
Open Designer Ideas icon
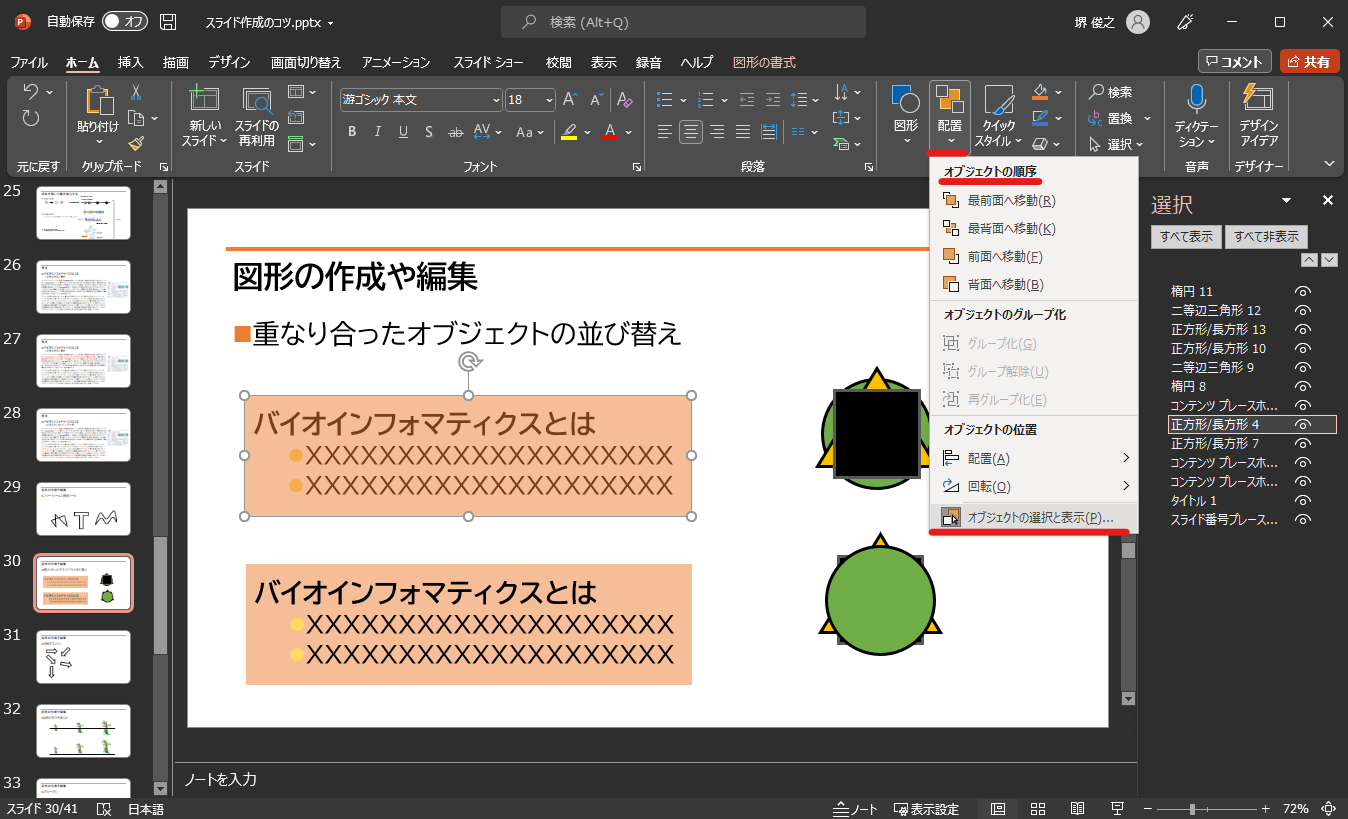click(1258, 100)
